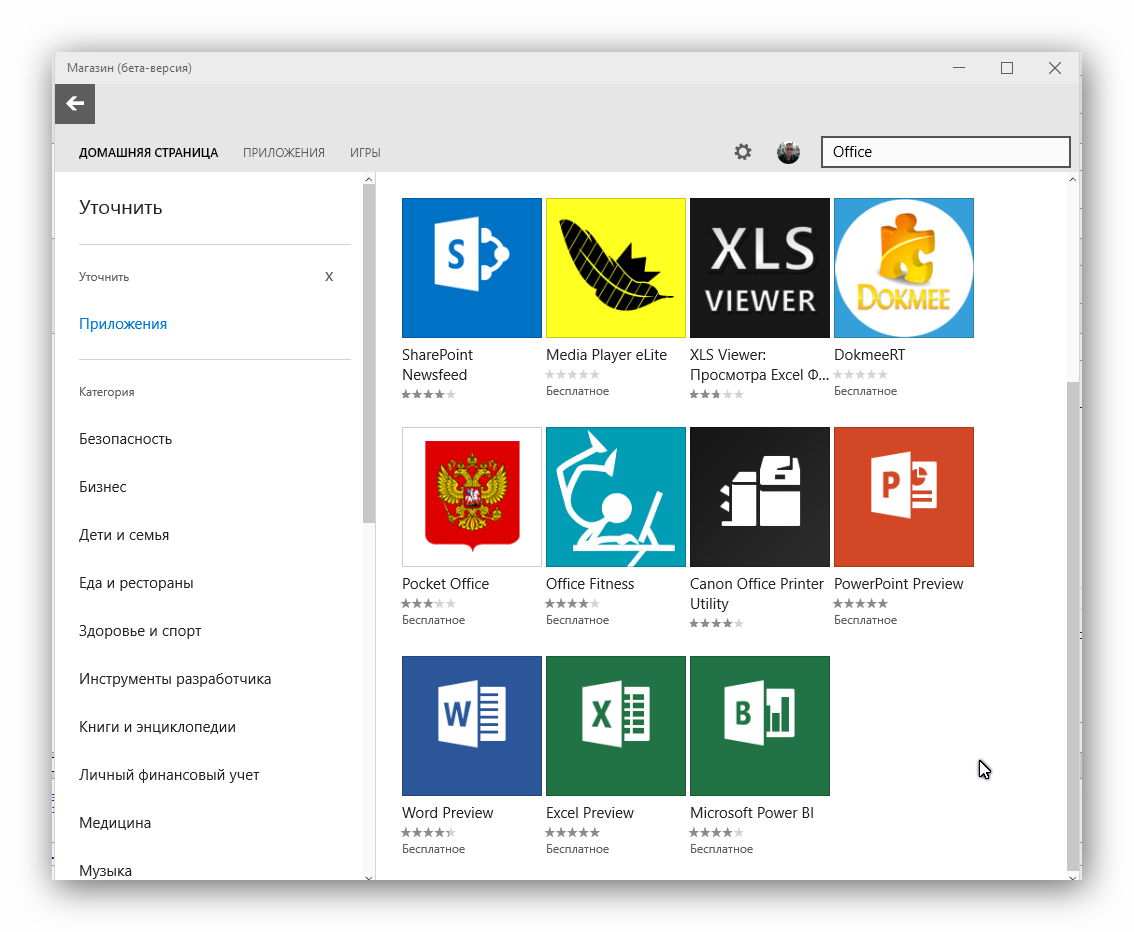Click the Word Preview title text

[448, 813]
